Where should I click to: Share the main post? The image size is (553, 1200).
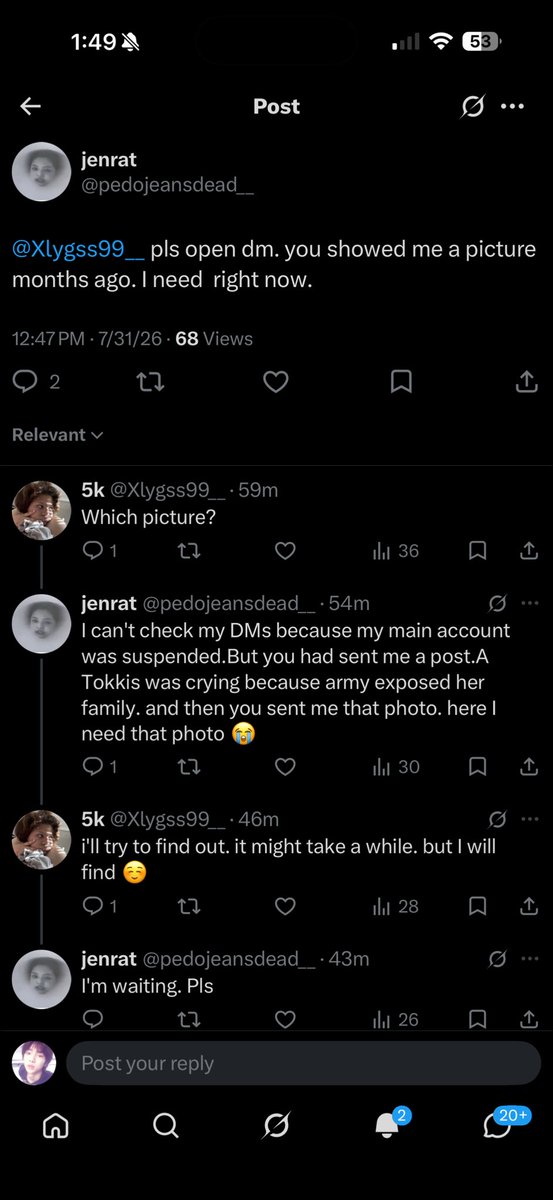click(x=526, y=381)
